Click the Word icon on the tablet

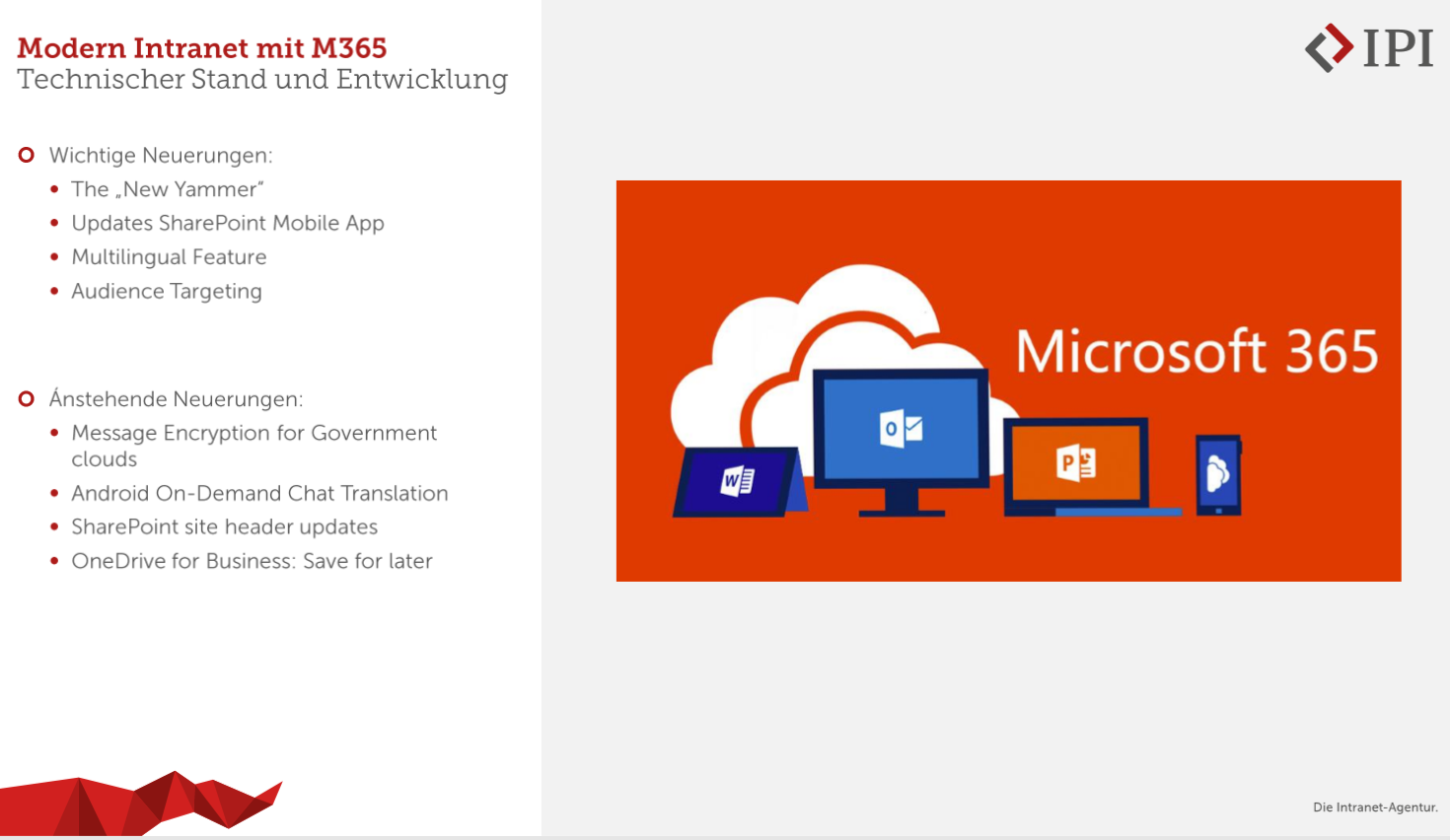738,481
